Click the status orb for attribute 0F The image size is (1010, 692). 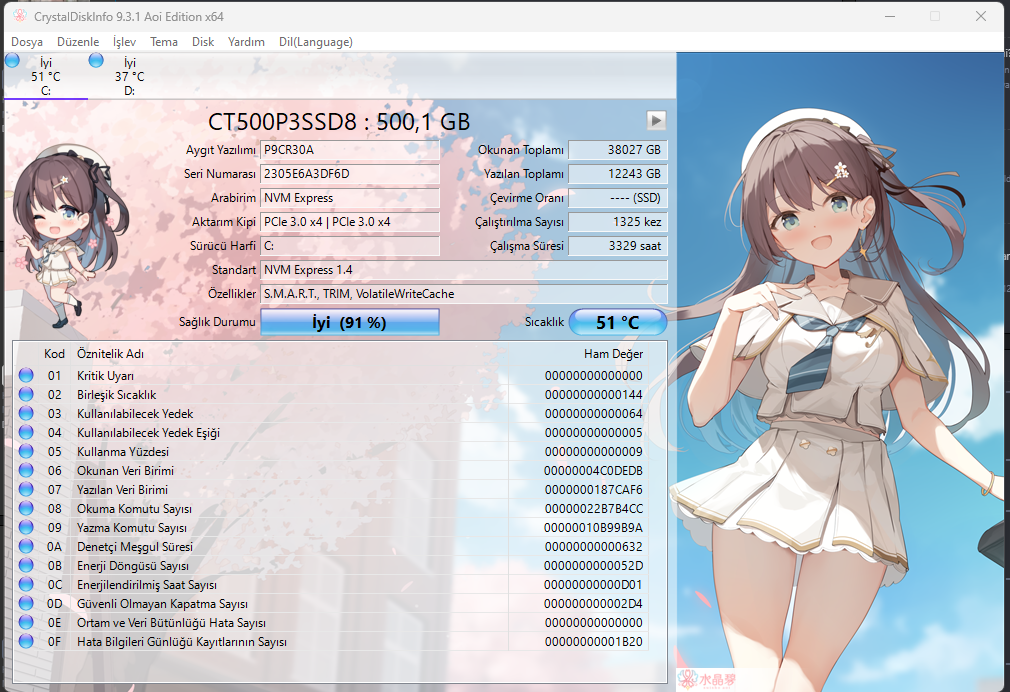coord(26,641)
